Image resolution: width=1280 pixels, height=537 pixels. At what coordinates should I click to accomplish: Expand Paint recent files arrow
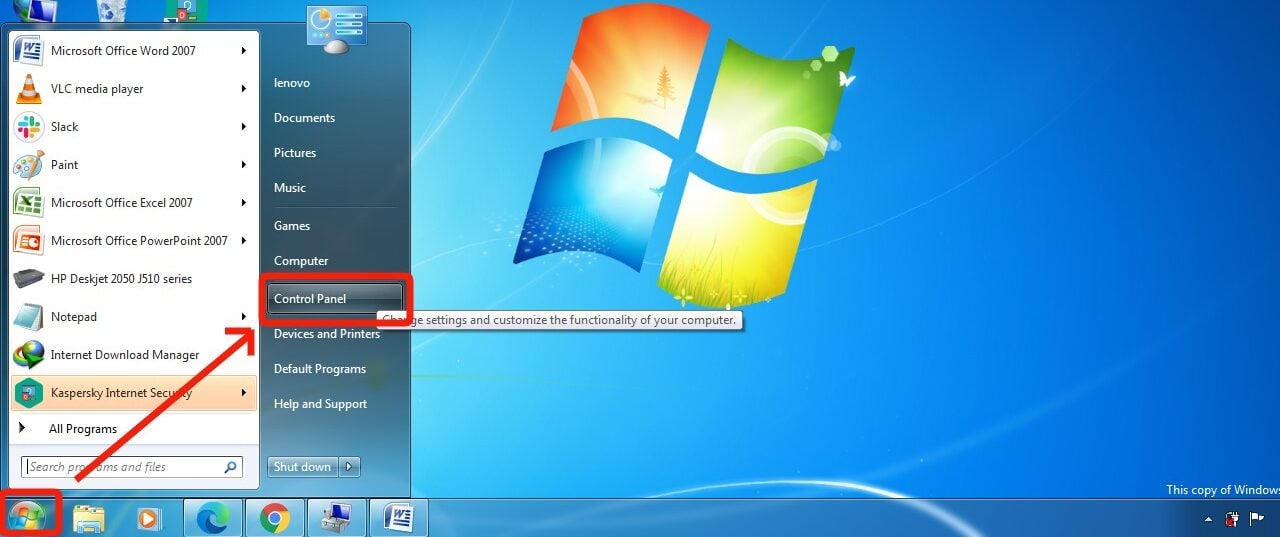pyautogui.click(x=244, y=164)
